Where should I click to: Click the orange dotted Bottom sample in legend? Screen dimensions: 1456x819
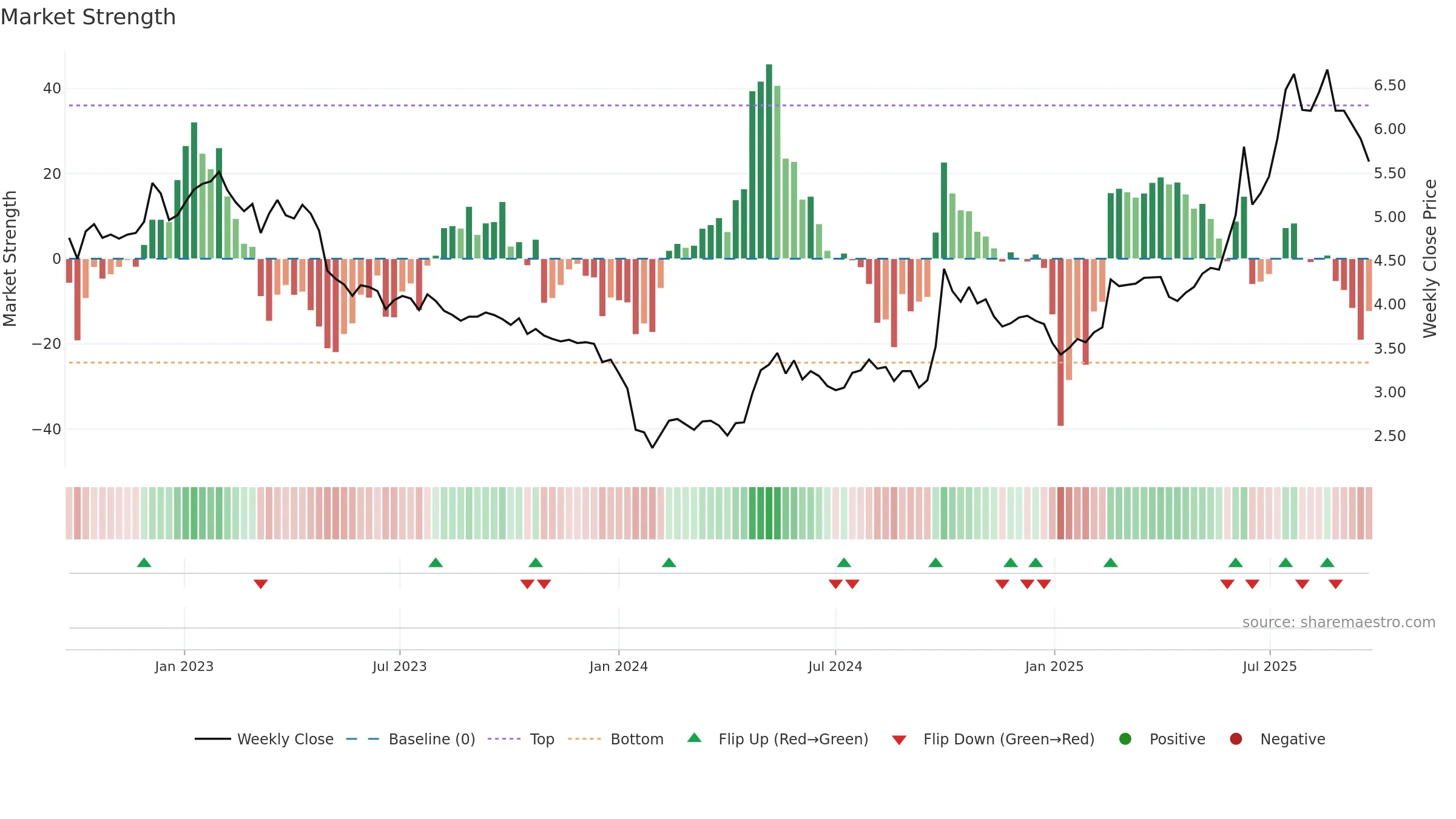[584, 739]
